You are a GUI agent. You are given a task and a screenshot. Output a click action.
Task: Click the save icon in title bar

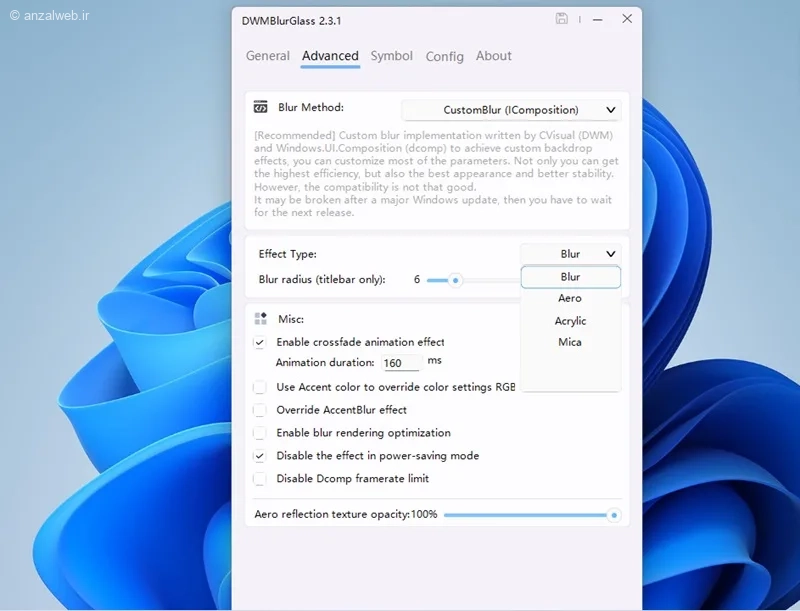[562, 19]
